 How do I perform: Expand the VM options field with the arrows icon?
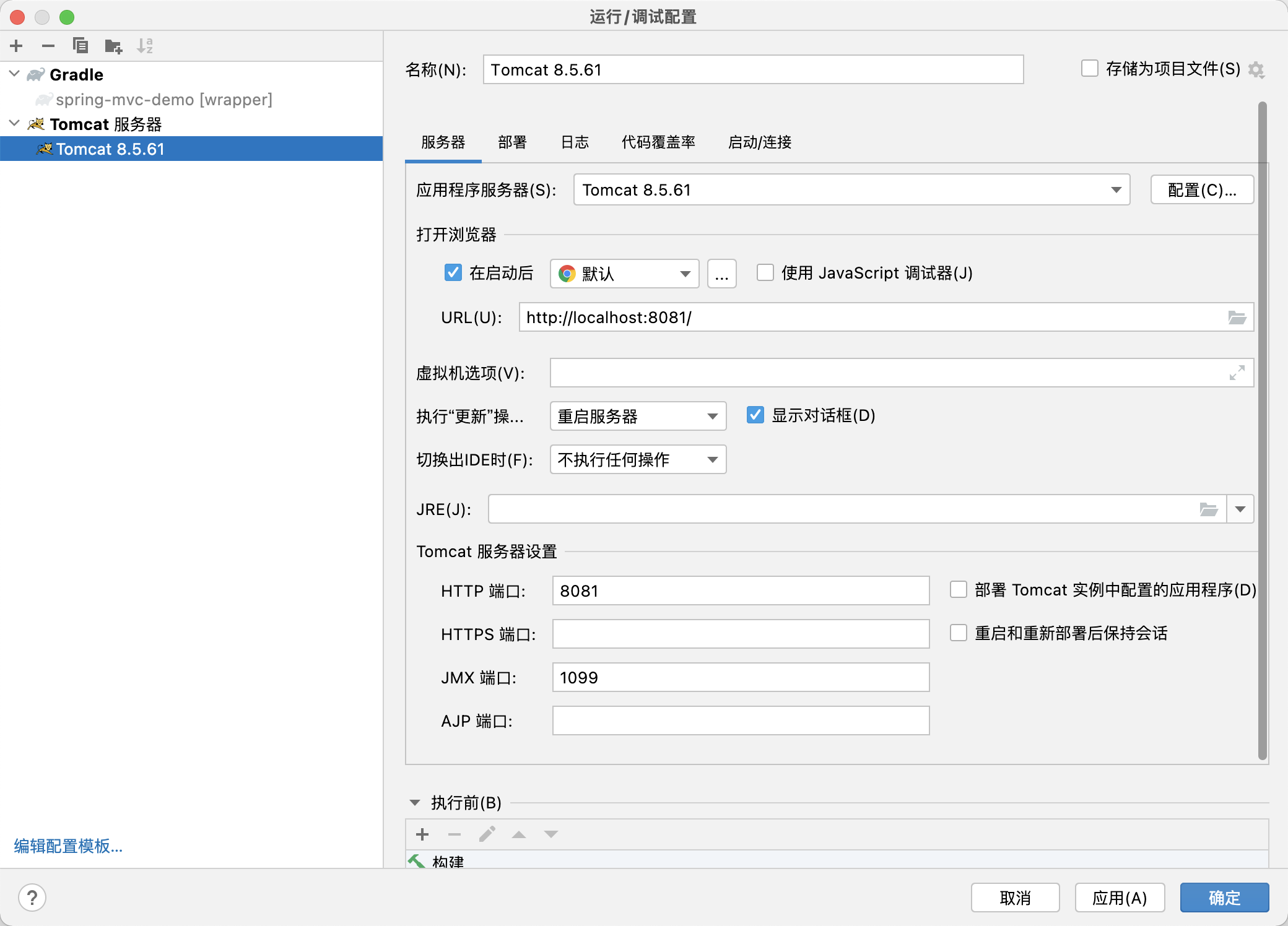pos(1237,373)
